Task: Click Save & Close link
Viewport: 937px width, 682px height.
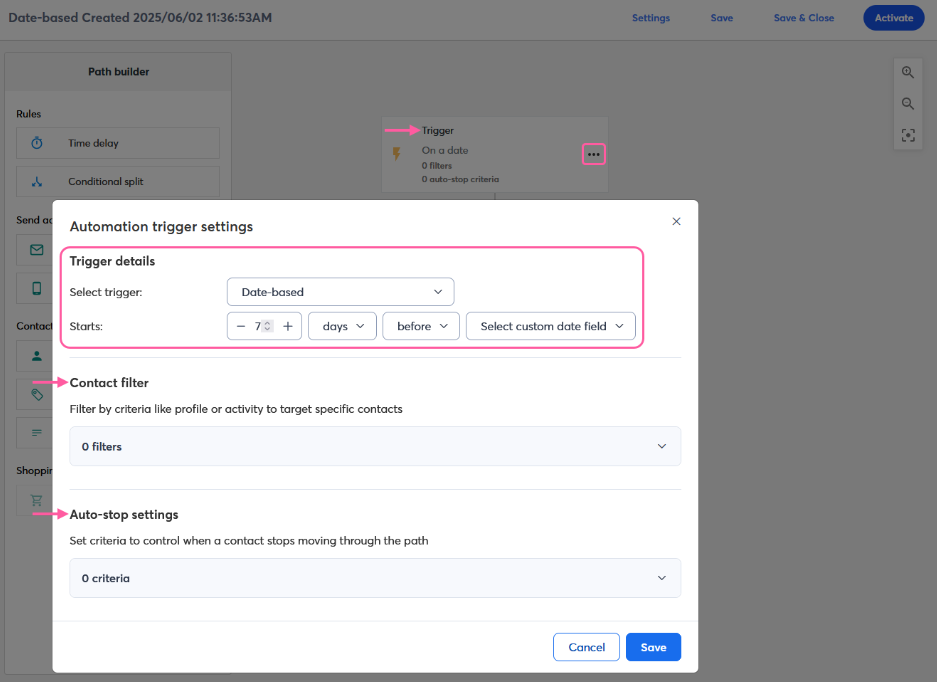Action: pyautogui.click(x=804, y=18)
